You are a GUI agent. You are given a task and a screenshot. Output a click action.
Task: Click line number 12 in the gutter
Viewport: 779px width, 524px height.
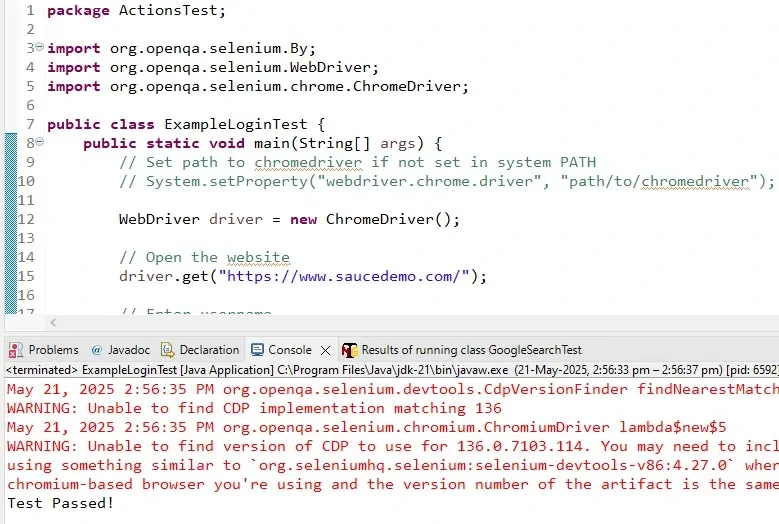pyautogui.click(x=26, y=220)
